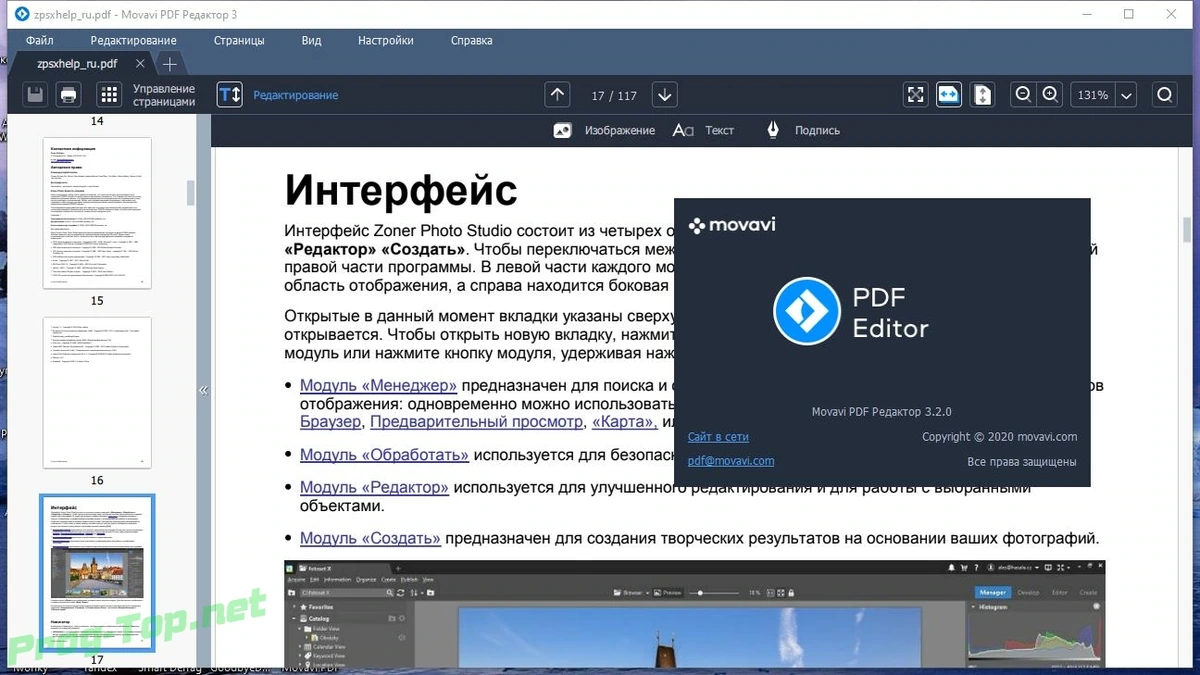Image resolution: width=1200 pixels, height=675 pixels.
Task: Click the Movavi PDF Редактор 3.2.0 version text
Action: point(881,412)
